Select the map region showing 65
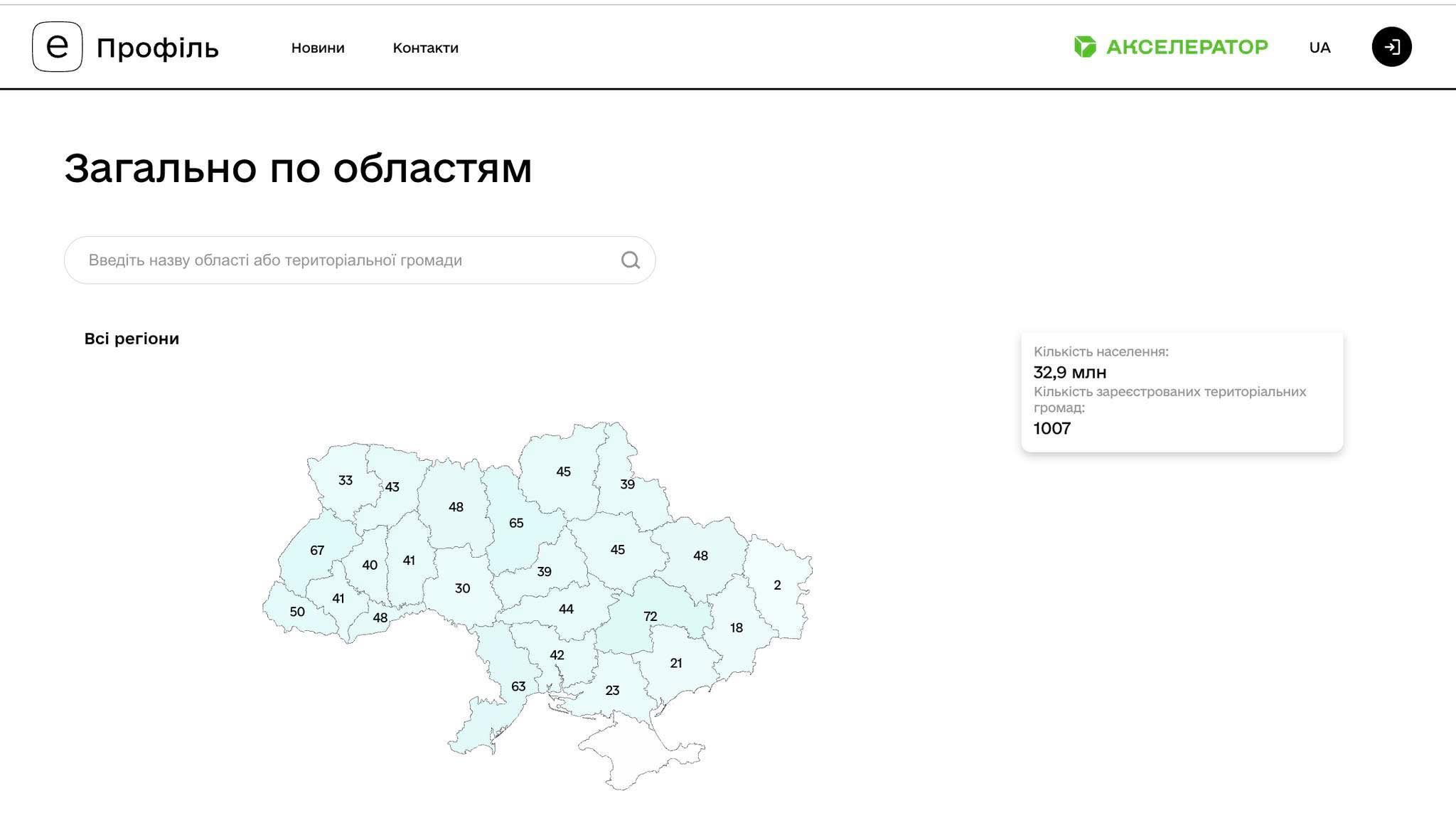This screenshot has width=1456, height=823. click(516, 523)
